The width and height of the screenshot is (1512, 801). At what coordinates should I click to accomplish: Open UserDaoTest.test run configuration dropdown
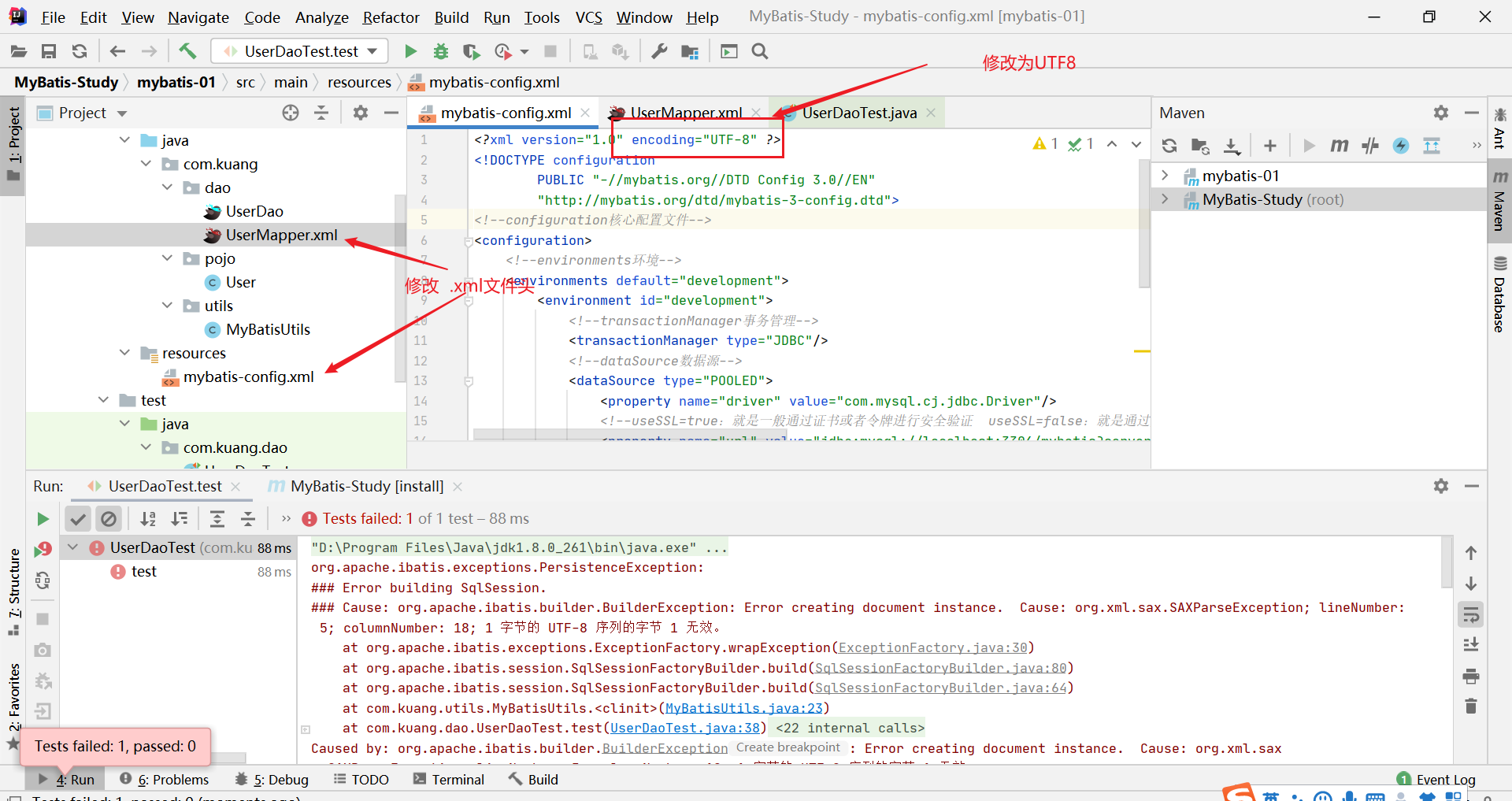[300, 51]
